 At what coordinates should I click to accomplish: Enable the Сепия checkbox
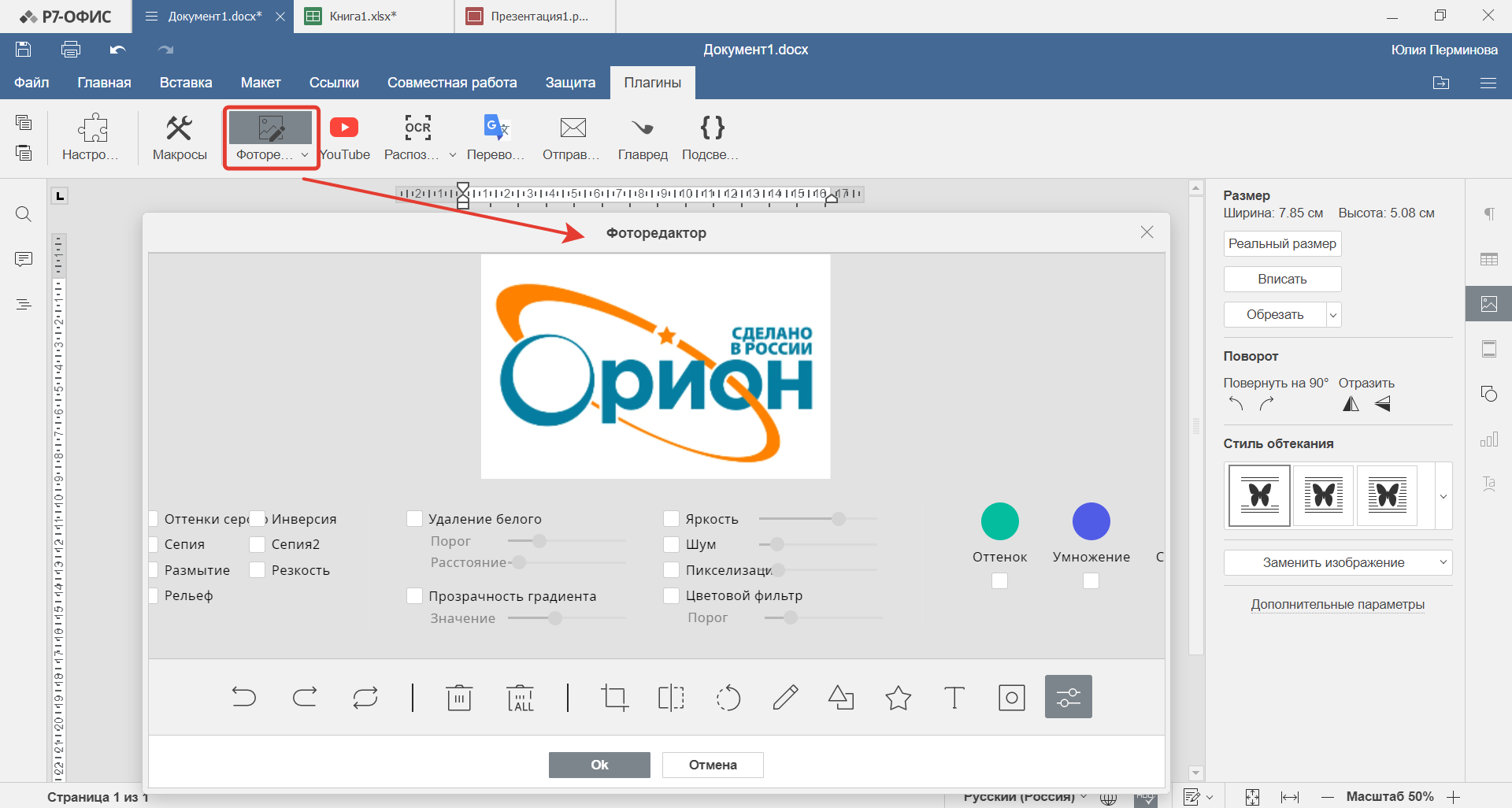click(x=153, y=544)
